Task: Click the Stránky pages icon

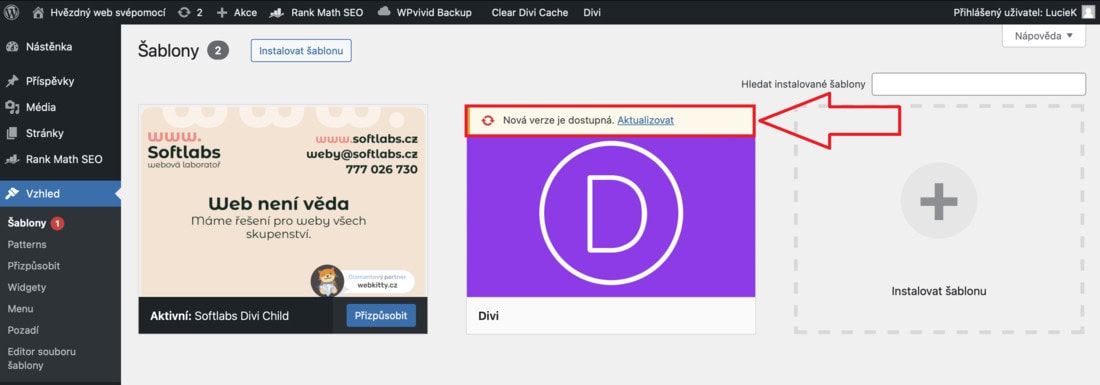Action: tap(12, 133)
